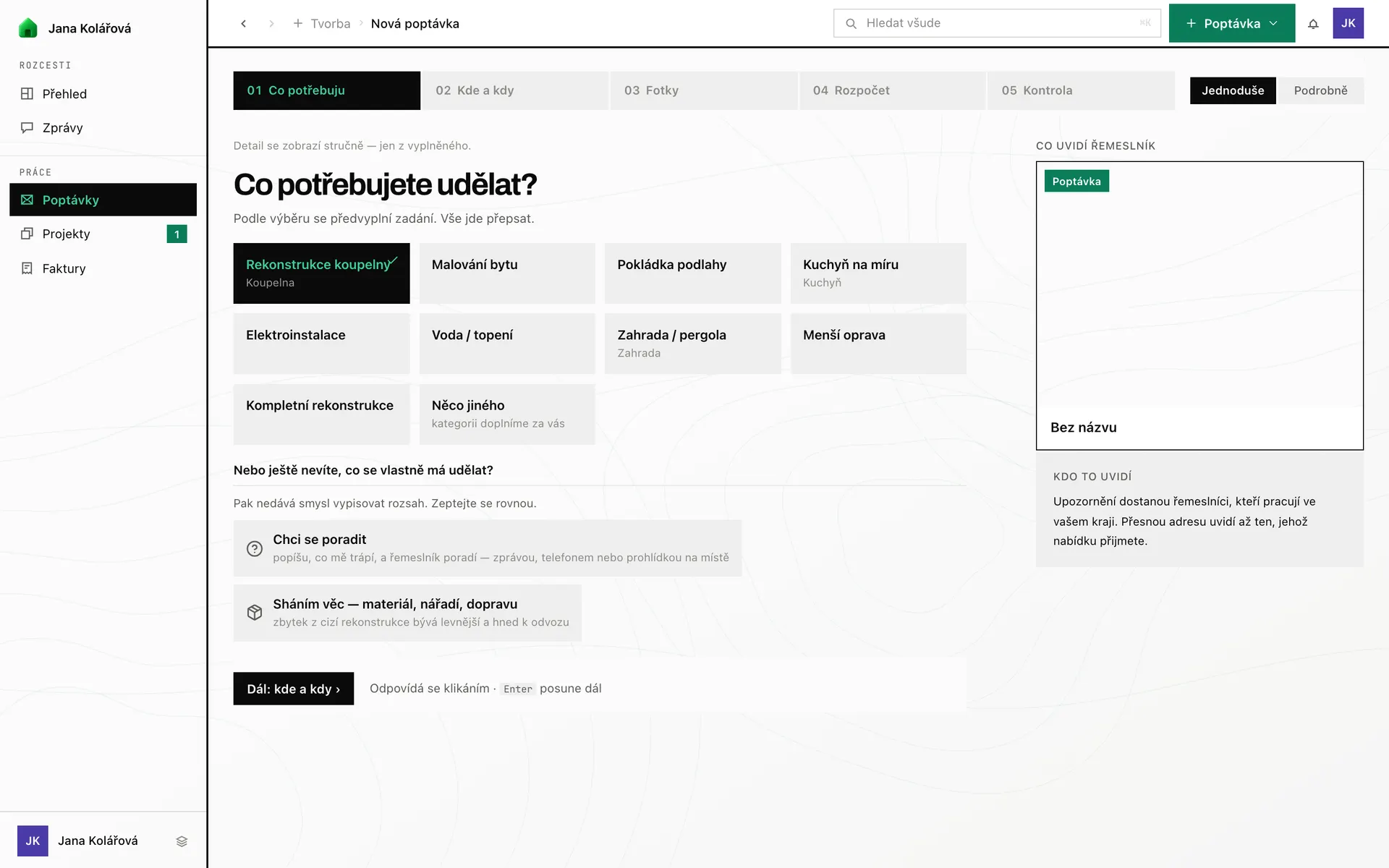Open step 01 Co potřebuju
This screenshot has width=1389, height=868.
(326, 90)
